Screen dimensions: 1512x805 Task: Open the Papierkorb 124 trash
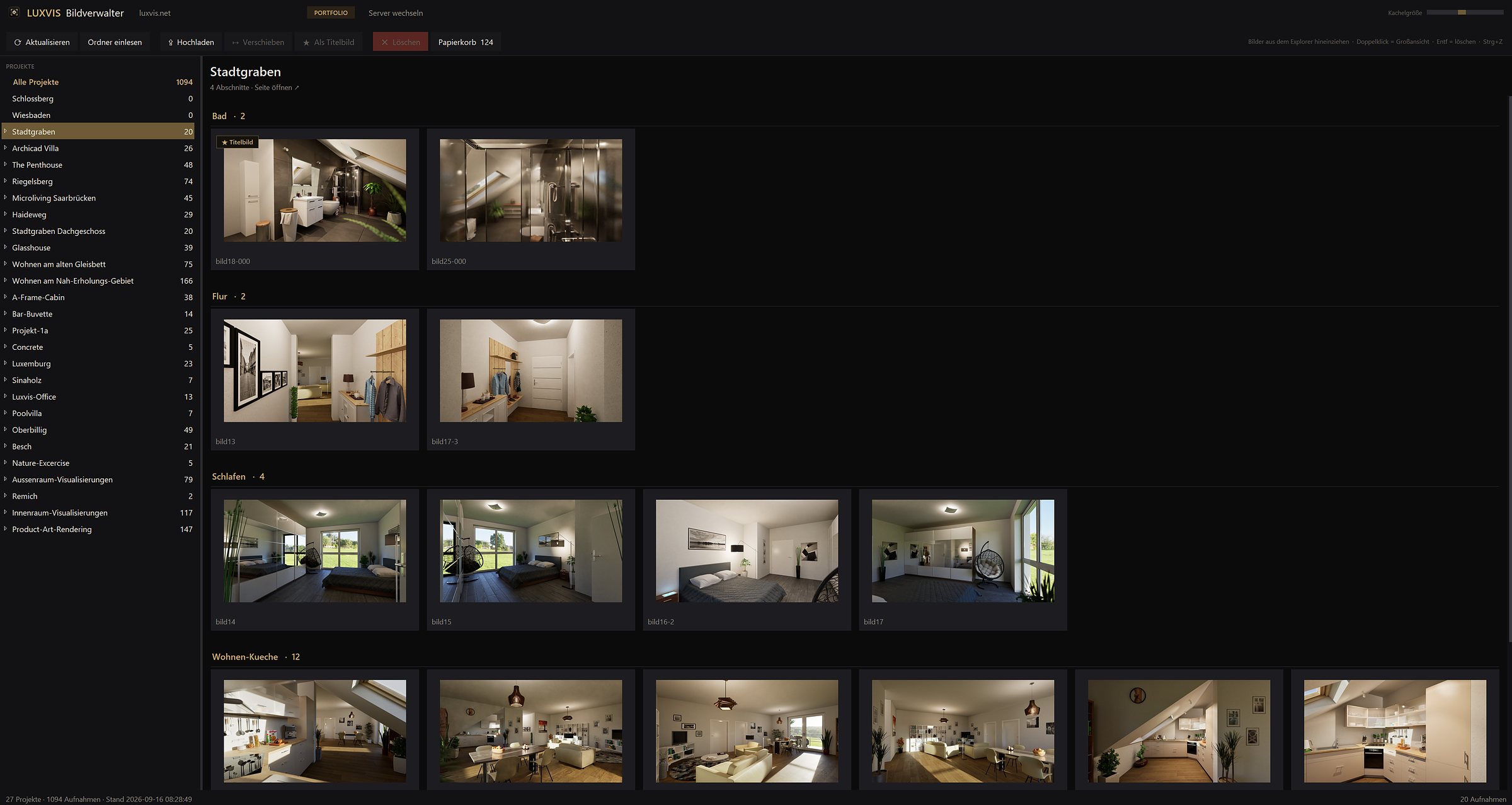pos(466,42)
